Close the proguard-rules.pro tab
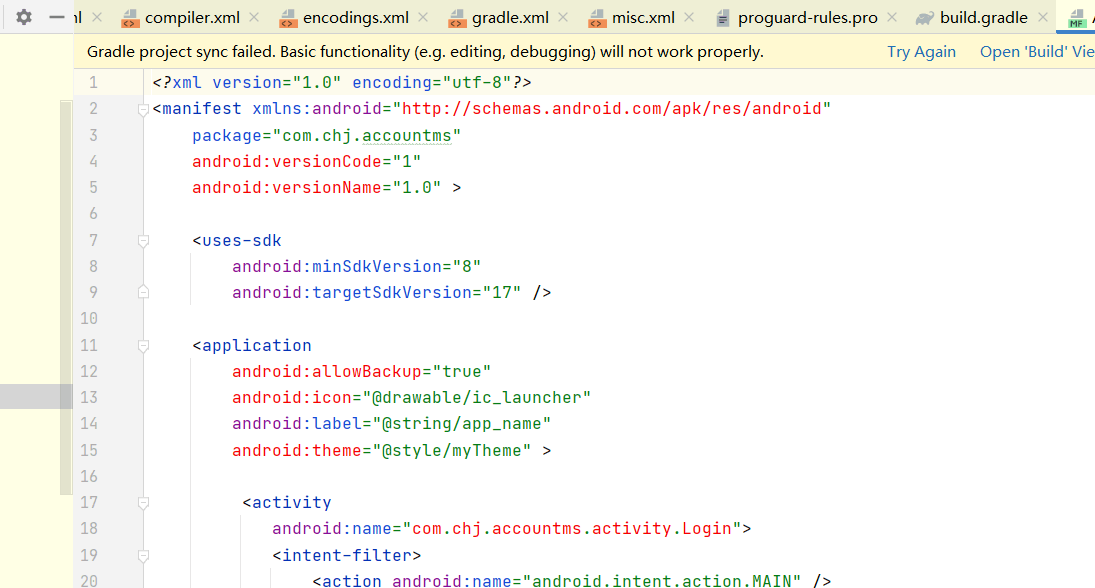Image resolution: width=1095 pixels, height=588 pixels. pos(892,17)
